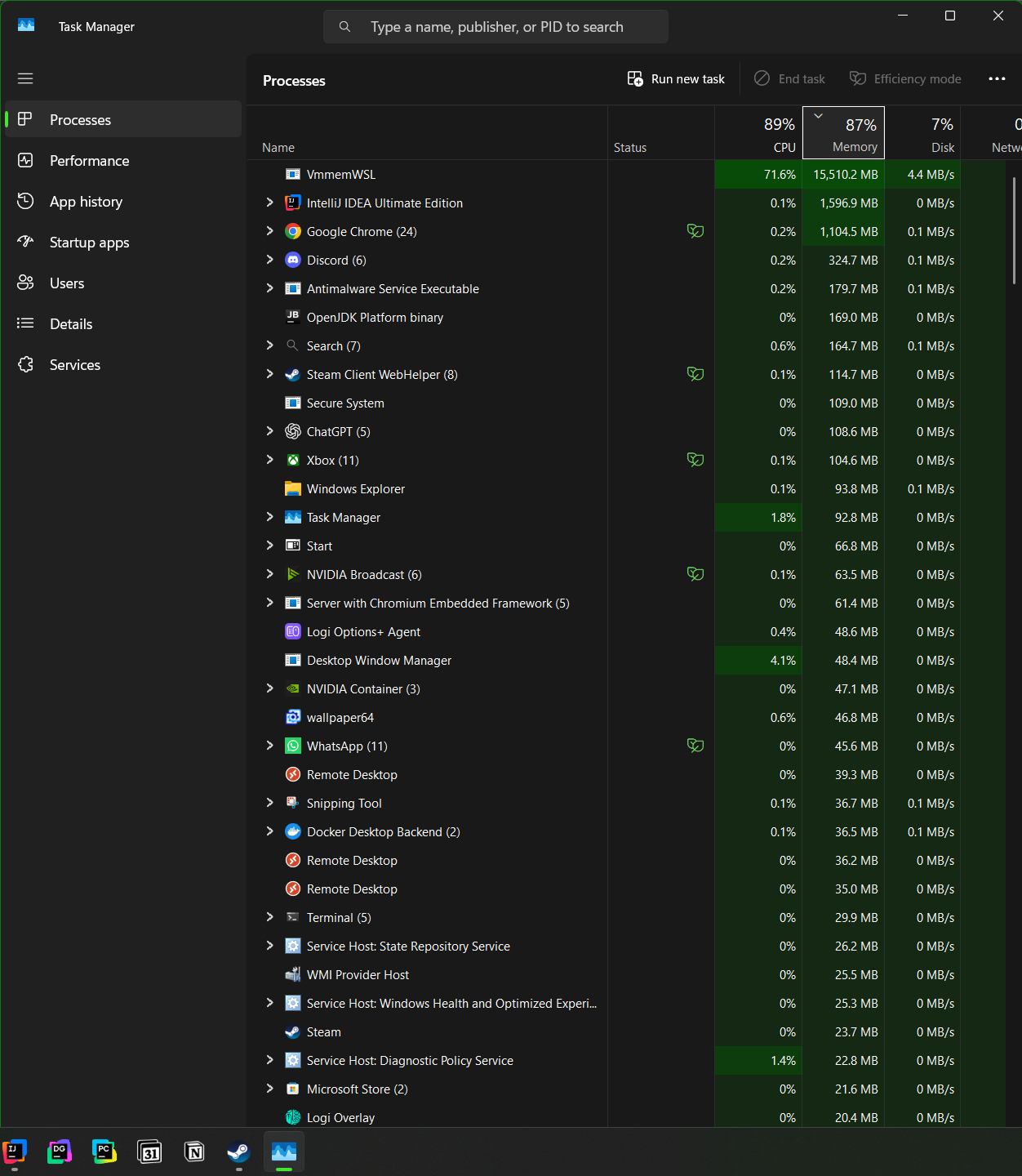Expand the Google Chrome (24) process group
The image size is (1022, 1176).
point(269,230)
